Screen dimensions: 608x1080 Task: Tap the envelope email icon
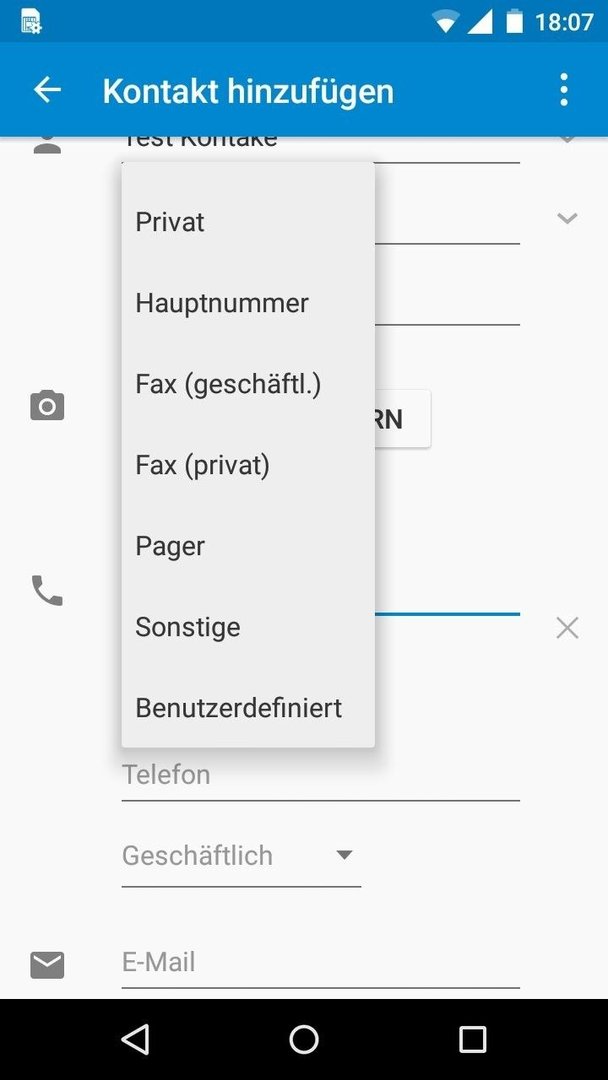pyautogui.click(x=48, y=965)
